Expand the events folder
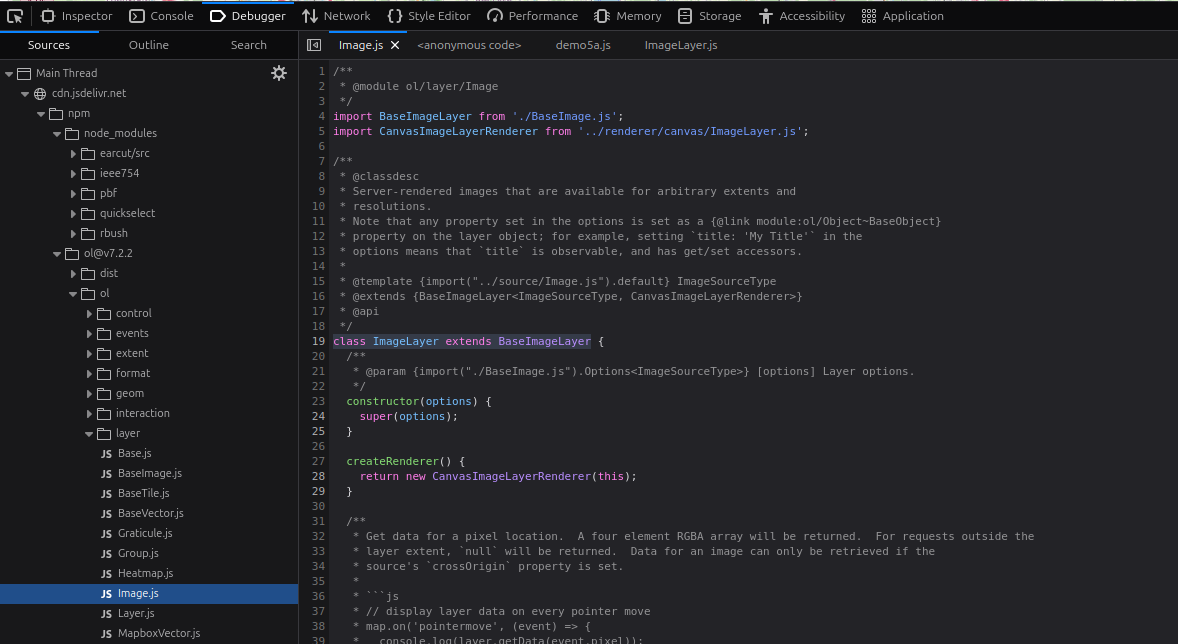This screenshot has width=1178, height=644. point(89,334)
